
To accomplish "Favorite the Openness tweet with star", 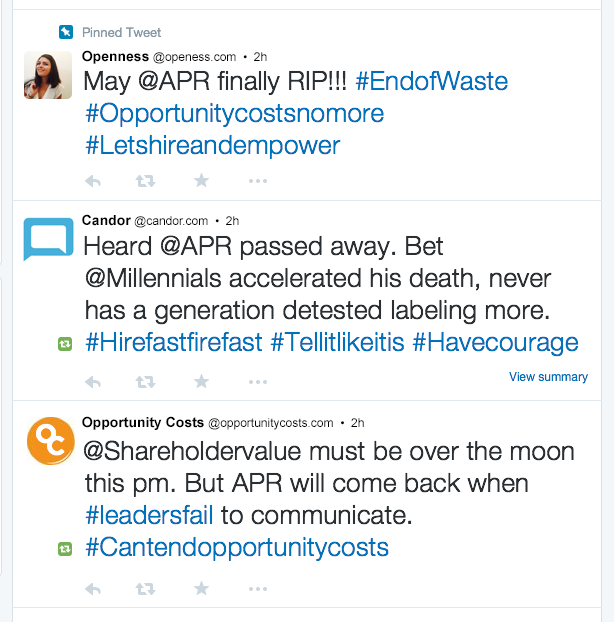I will 201,181.
